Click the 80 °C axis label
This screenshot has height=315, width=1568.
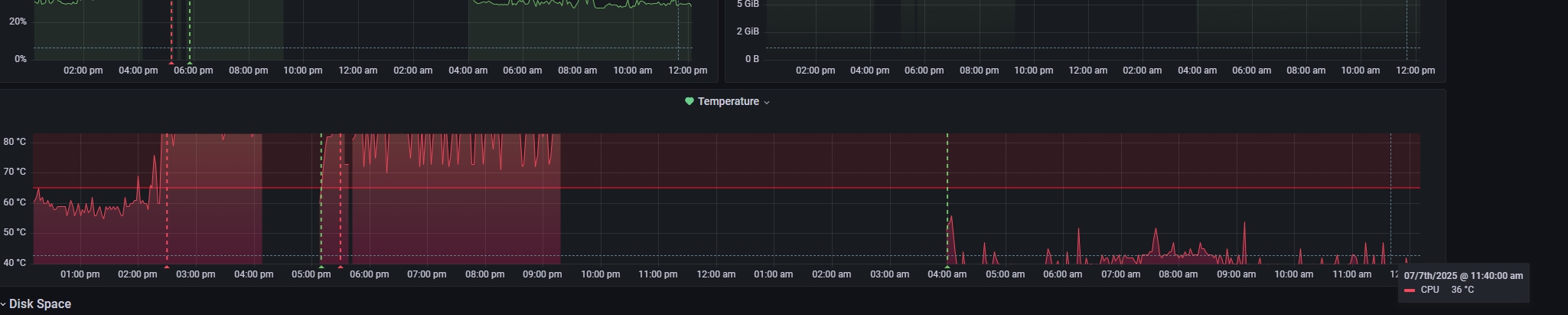(x=15, y=142)
